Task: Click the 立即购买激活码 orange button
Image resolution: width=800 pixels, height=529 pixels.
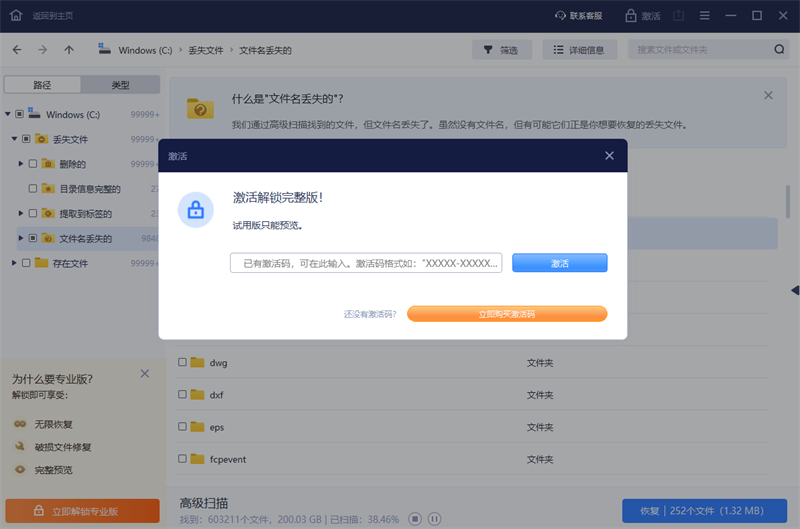Action: point(507,314)
